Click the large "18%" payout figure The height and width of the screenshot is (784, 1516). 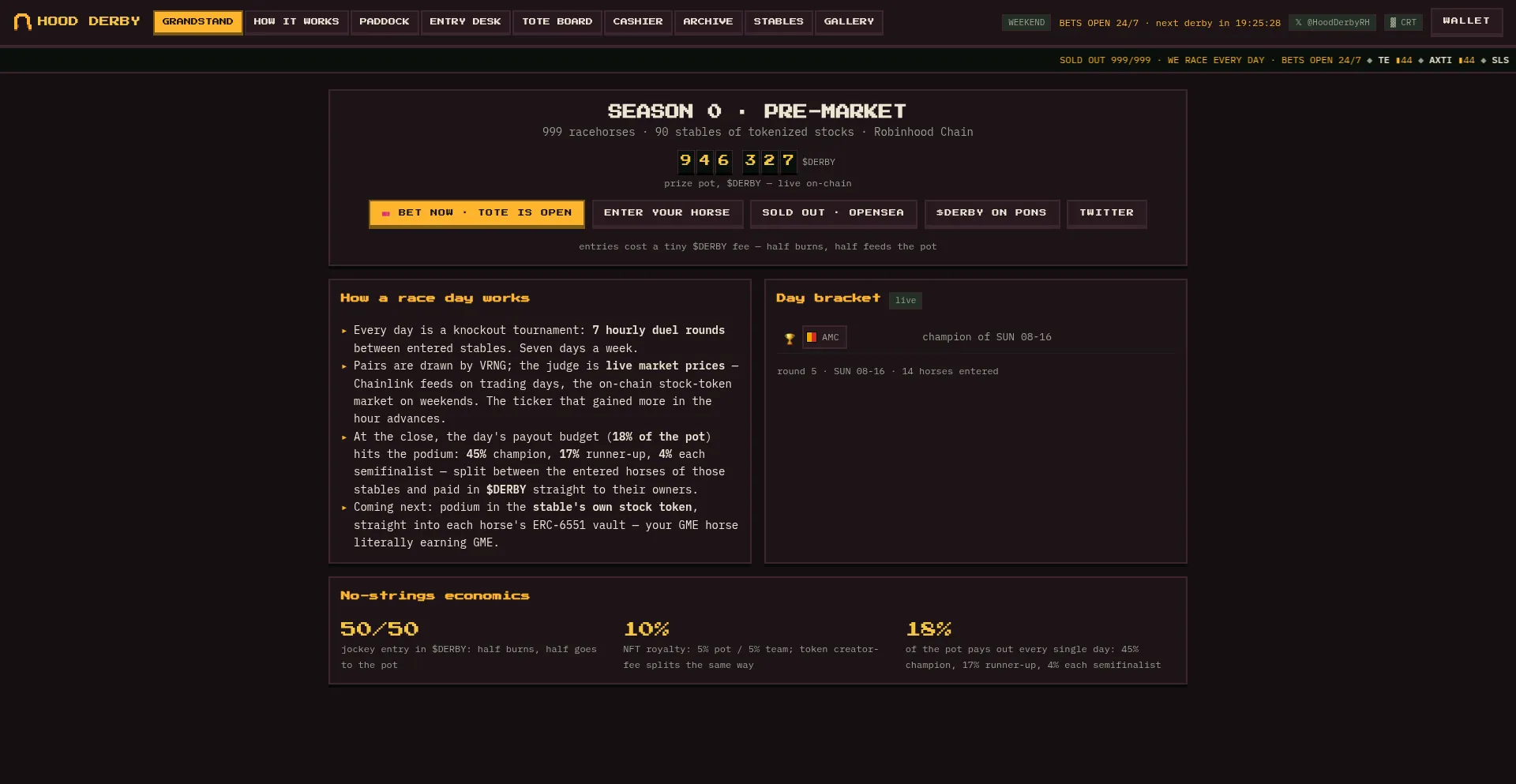pyautogui.click(x=929, y=629)
